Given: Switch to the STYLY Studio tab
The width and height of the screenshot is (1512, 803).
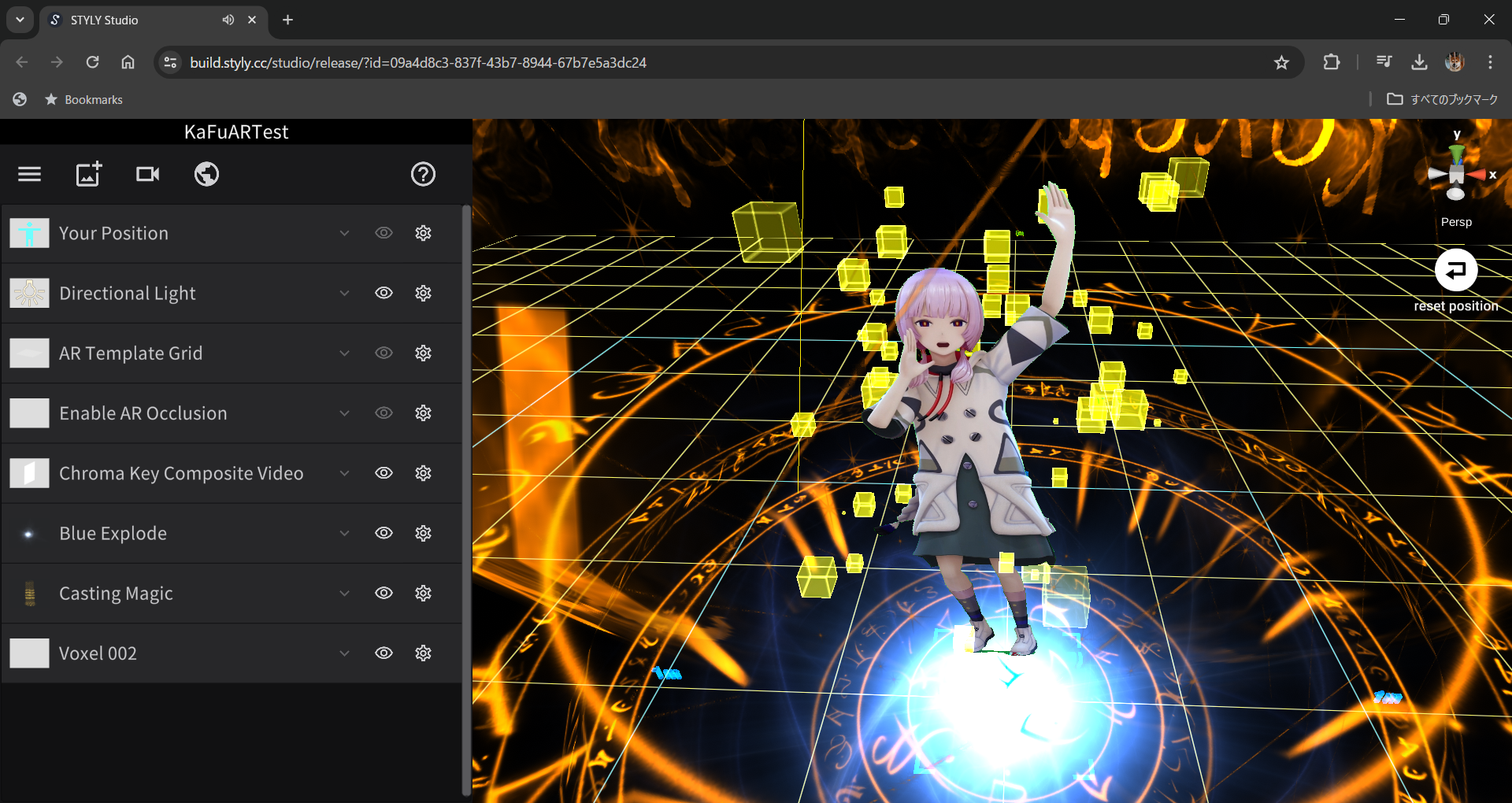Looking at the screenshot, I should 154,20.
